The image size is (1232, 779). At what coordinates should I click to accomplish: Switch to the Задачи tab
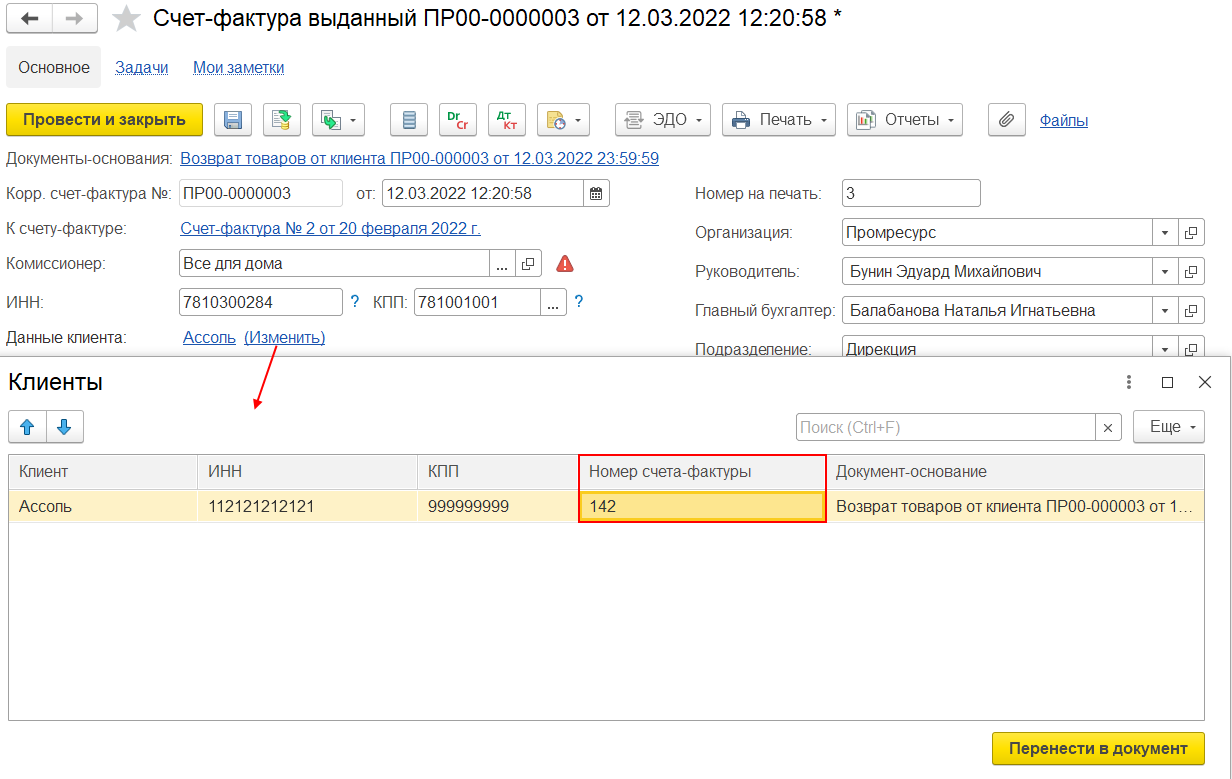[x=141, y=67]
